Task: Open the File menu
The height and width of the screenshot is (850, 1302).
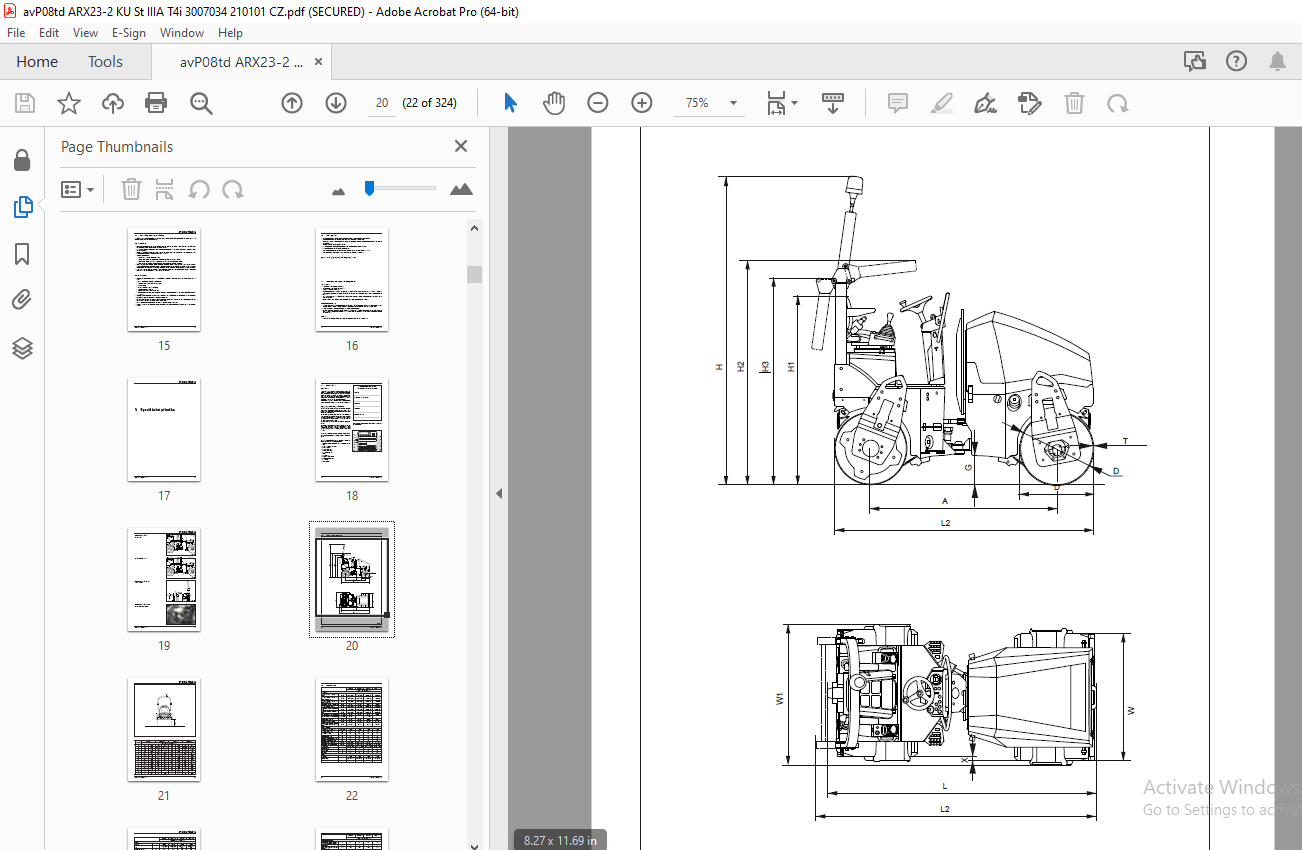Action: (x=16, y=32)
